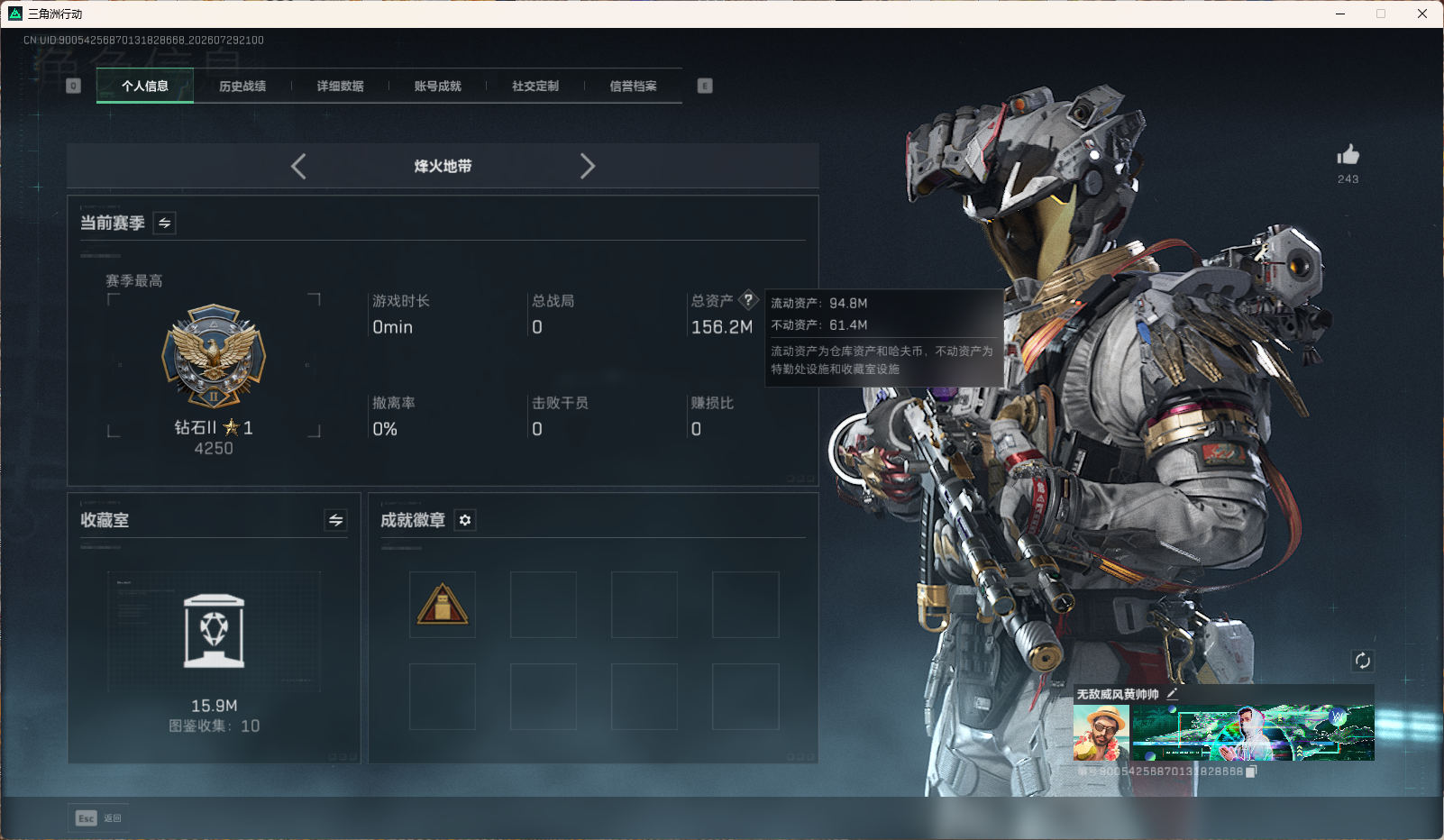Viewport: 1444px width, 840px height.
Task: Open 成就徽章 settings gear
Action: pos(465,520)
